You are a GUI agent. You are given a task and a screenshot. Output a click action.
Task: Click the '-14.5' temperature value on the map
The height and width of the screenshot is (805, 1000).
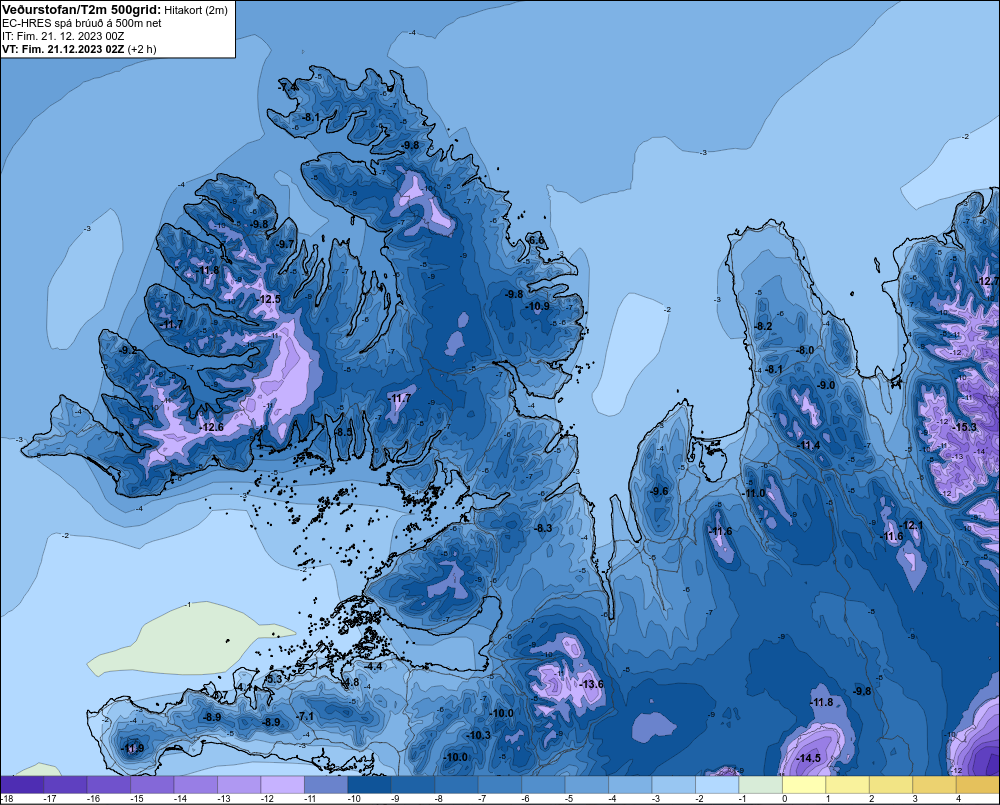[808, 758]
